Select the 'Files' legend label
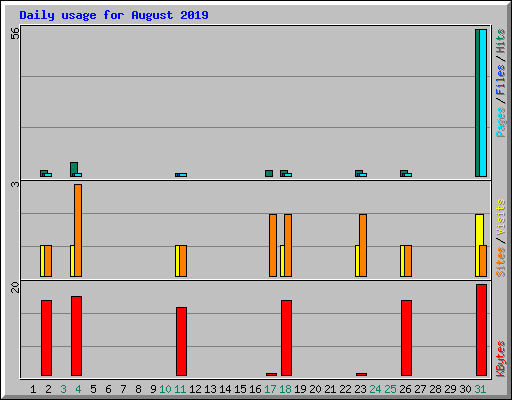The width and height of the screenshot is (512, 400). point(501,80)
